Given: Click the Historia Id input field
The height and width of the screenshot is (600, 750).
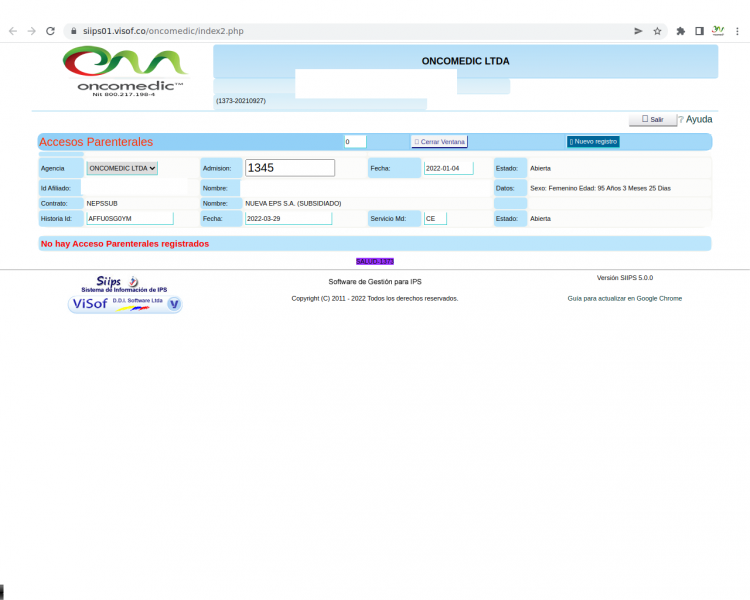Looking at the screenshot, I should click(x=129, y=218).
